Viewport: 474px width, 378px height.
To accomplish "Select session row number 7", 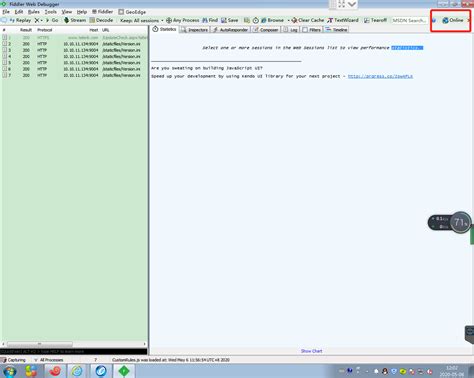I will [x=75, y=75].
